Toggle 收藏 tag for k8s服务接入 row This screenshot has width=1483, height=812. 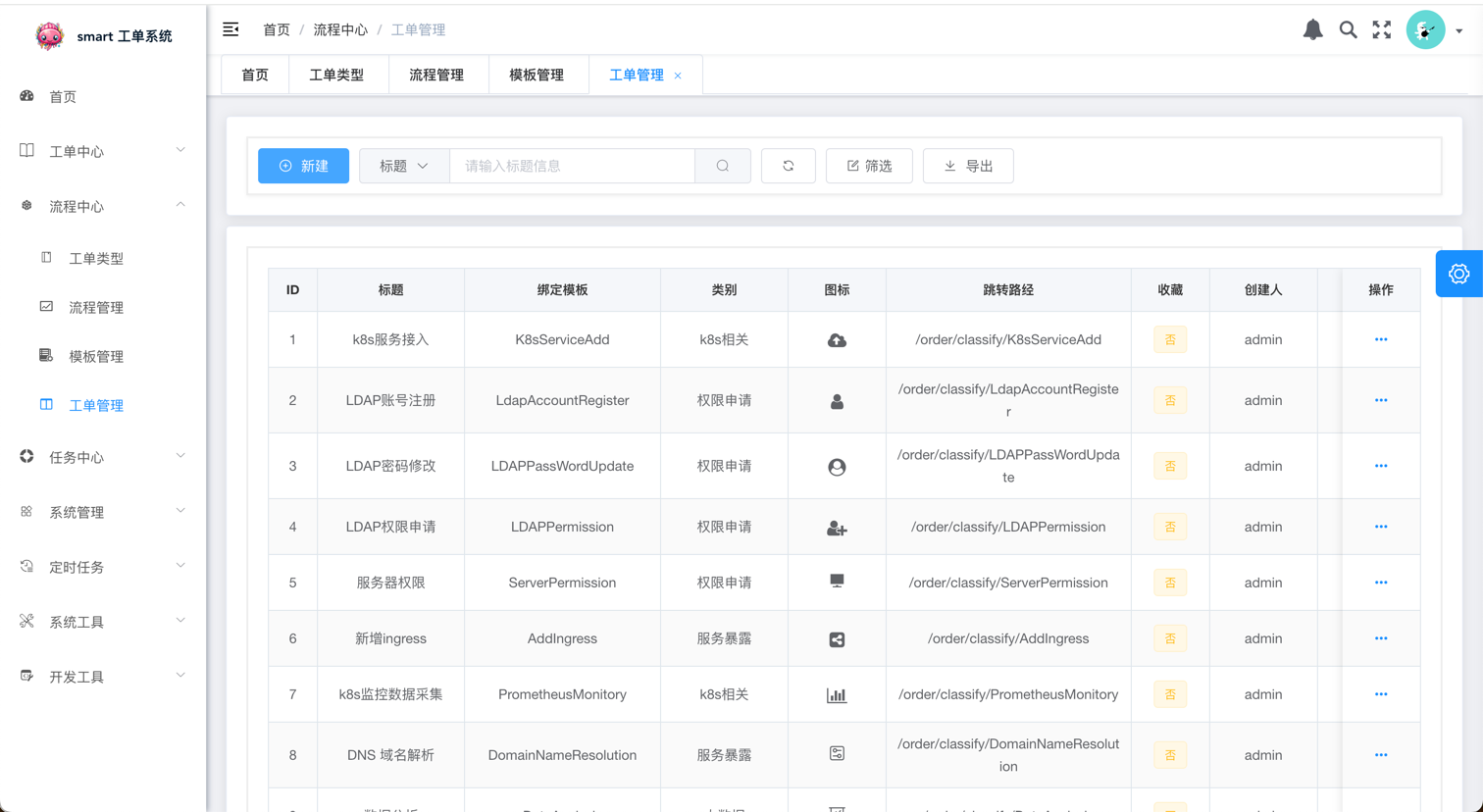tap(1170, 339)
